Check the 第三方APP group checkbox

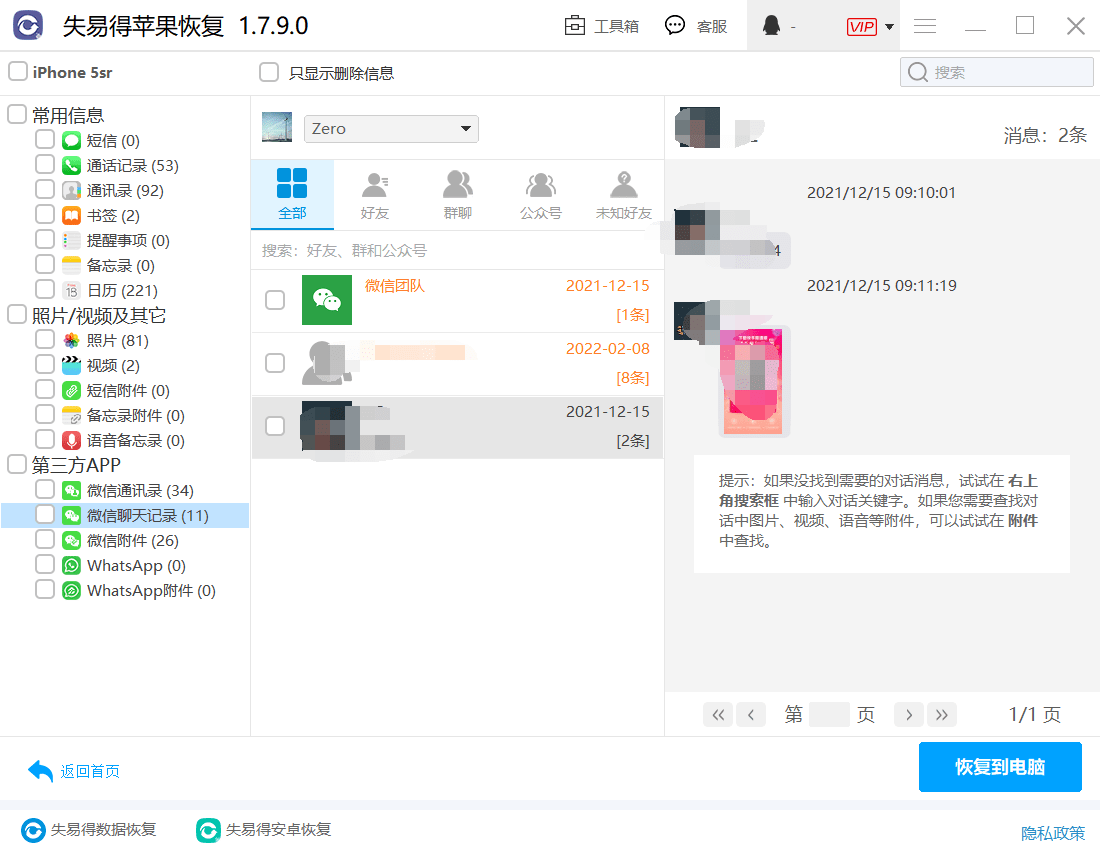[x=17, y=464]
